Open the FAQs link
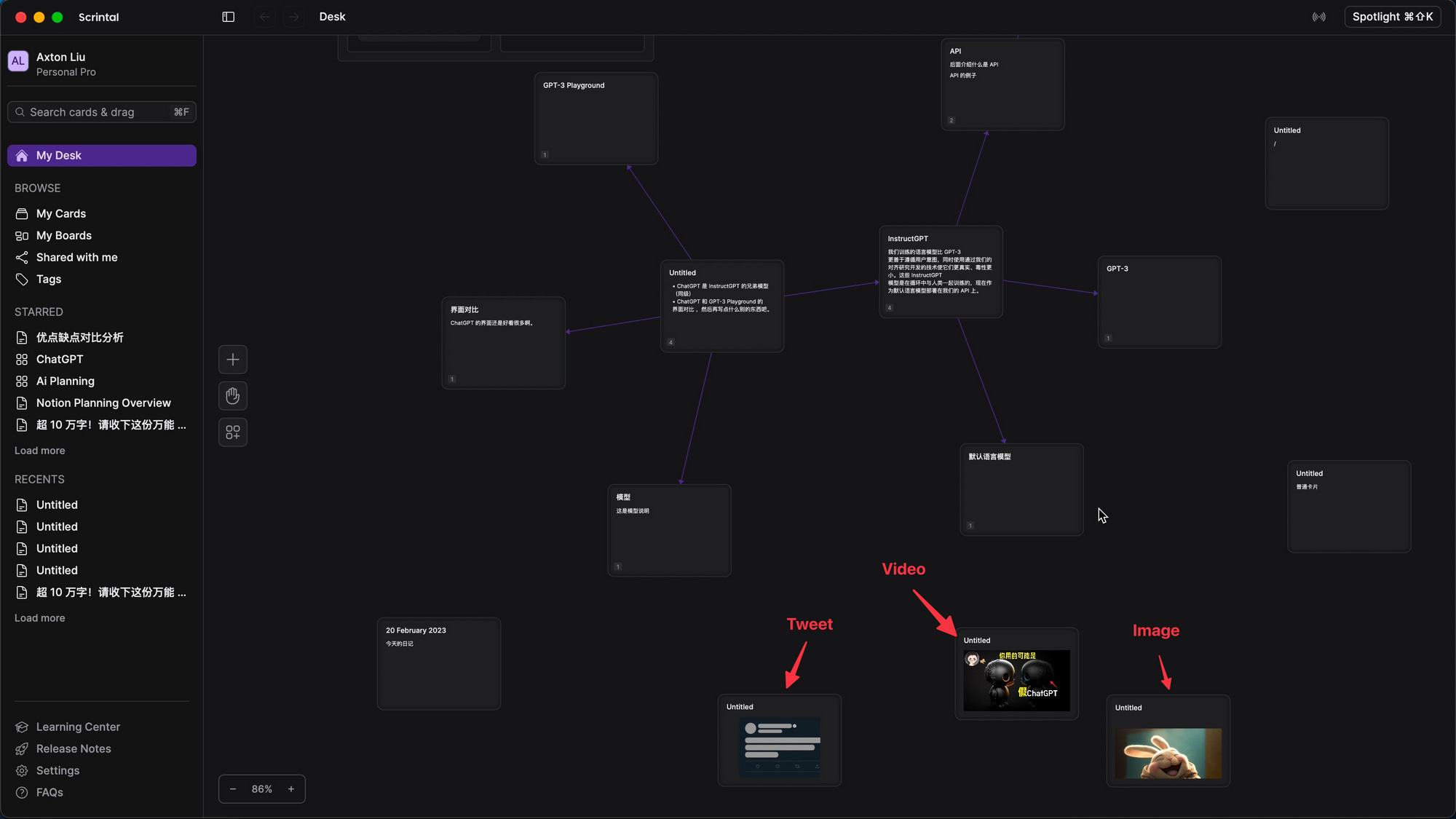This screenshot has height=819, width=1456. (x=49, y=792)
